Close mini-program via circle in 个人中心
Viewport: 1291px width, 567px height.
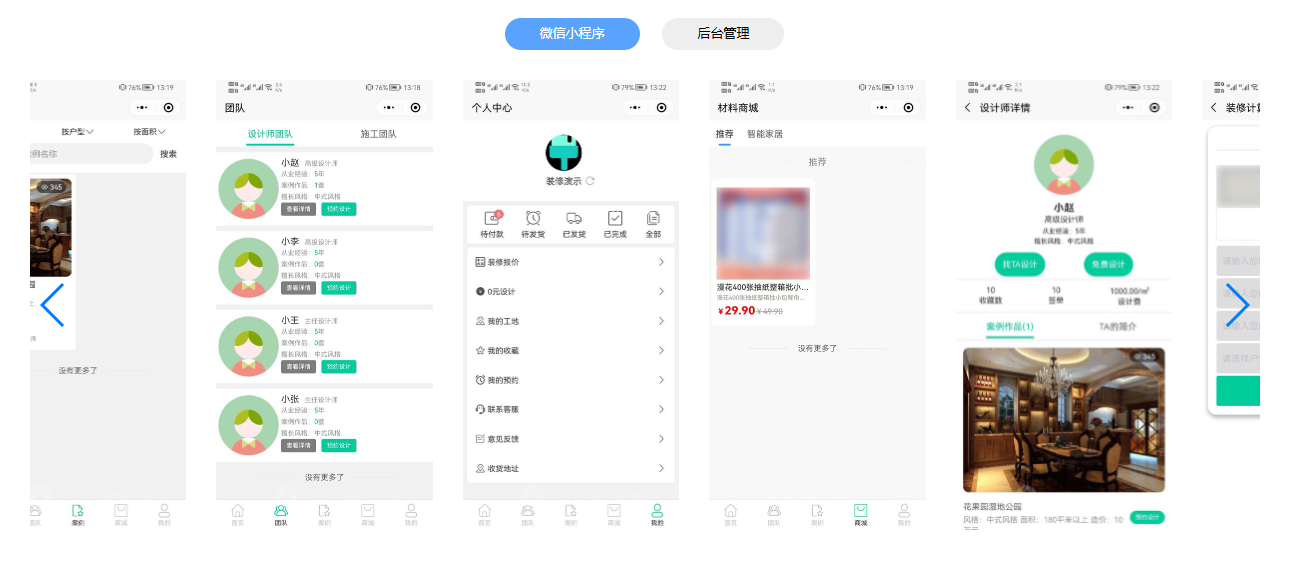pyautogui.click(x=662, y=107)
